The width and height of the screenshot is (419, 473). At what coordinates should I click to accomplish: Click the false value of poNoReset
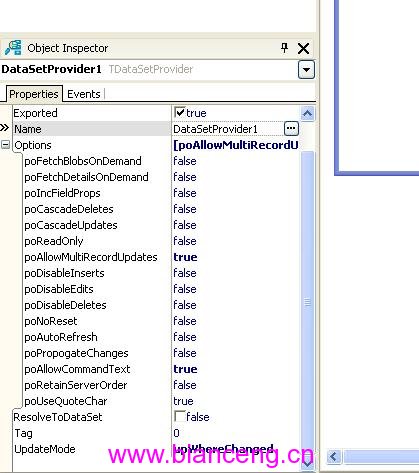point(185,321)
